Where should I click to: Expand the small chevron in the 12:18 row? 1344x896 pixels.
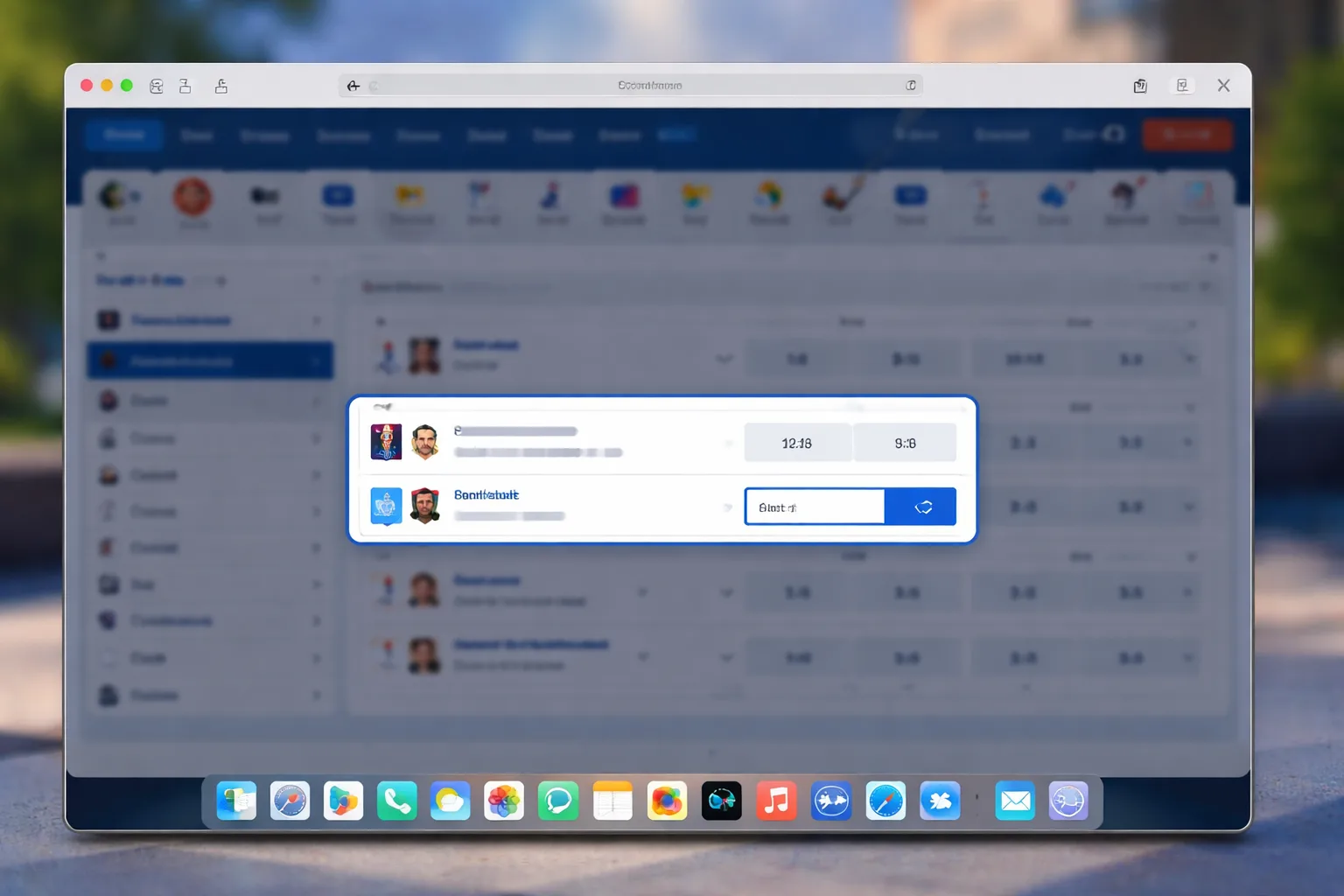(x=728, y=444)
